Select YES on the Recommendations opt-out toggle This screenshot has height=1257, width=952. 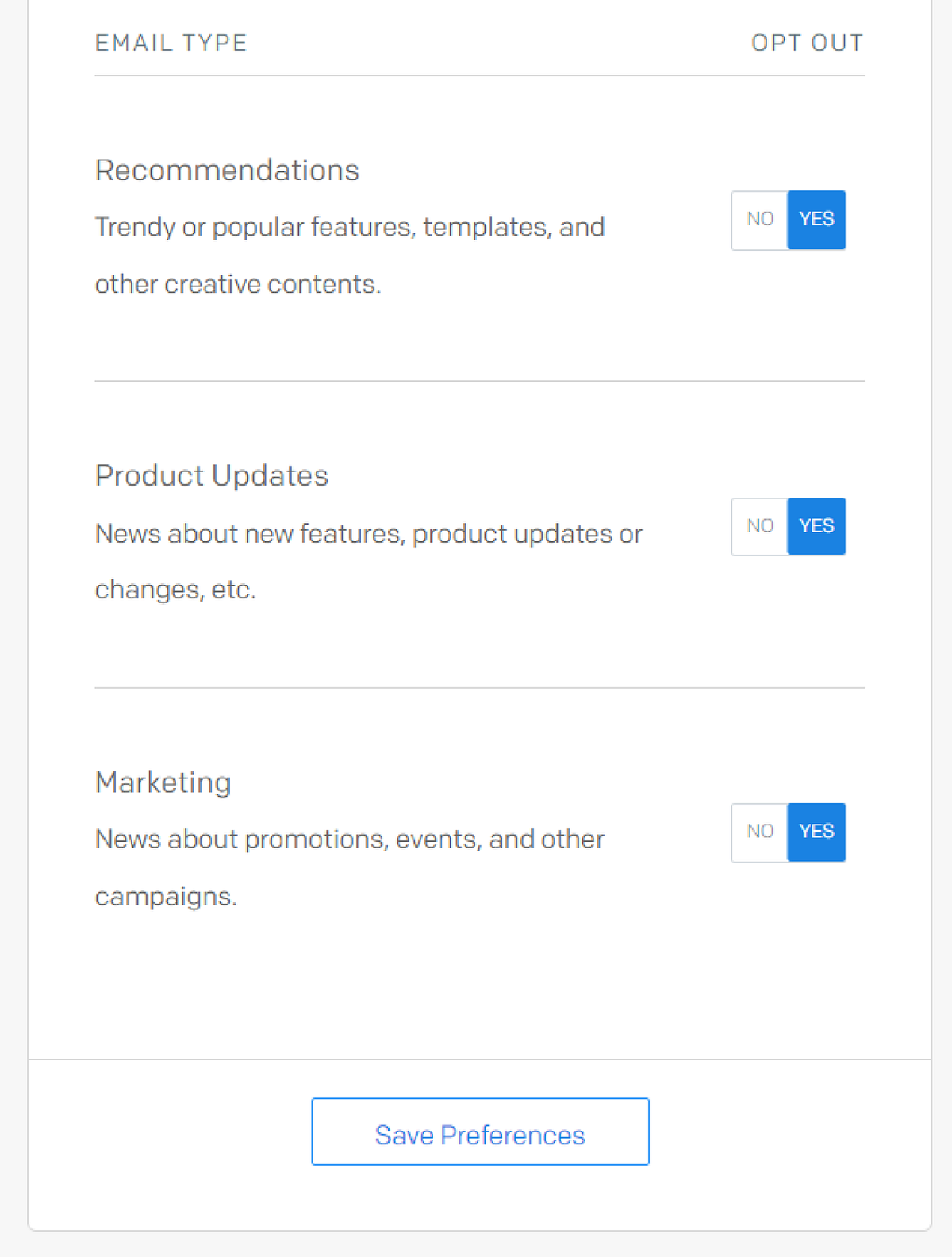coord(816,220)
